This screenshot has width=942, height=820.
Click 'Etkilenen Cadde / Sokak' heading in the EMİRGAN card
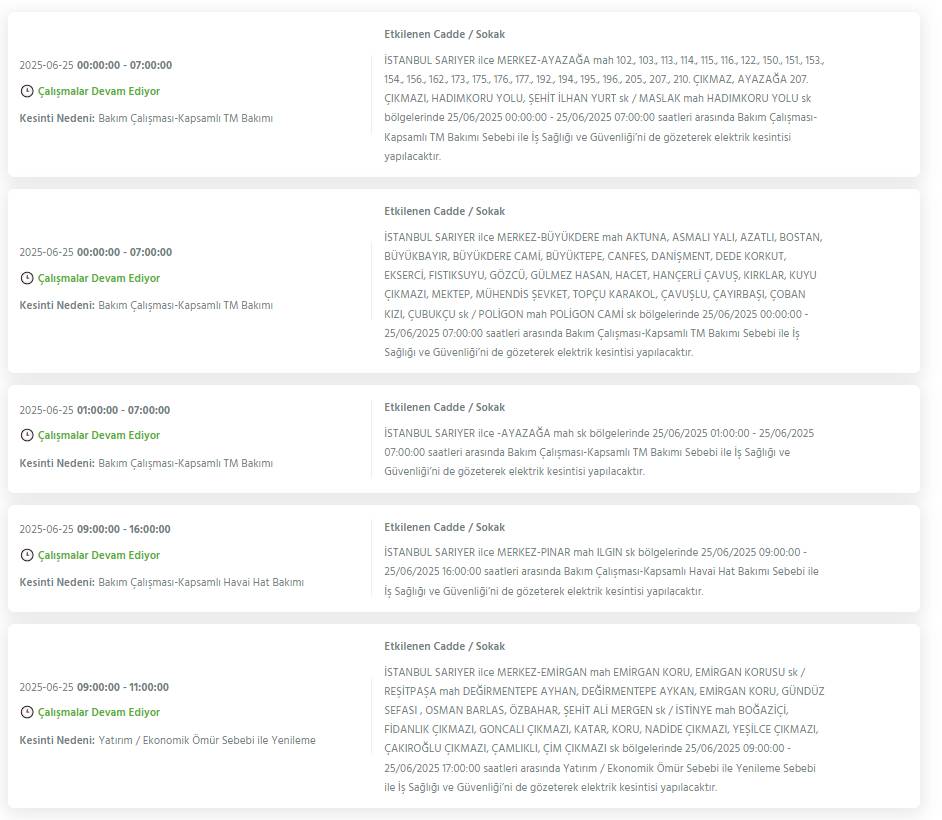point(445,646)
